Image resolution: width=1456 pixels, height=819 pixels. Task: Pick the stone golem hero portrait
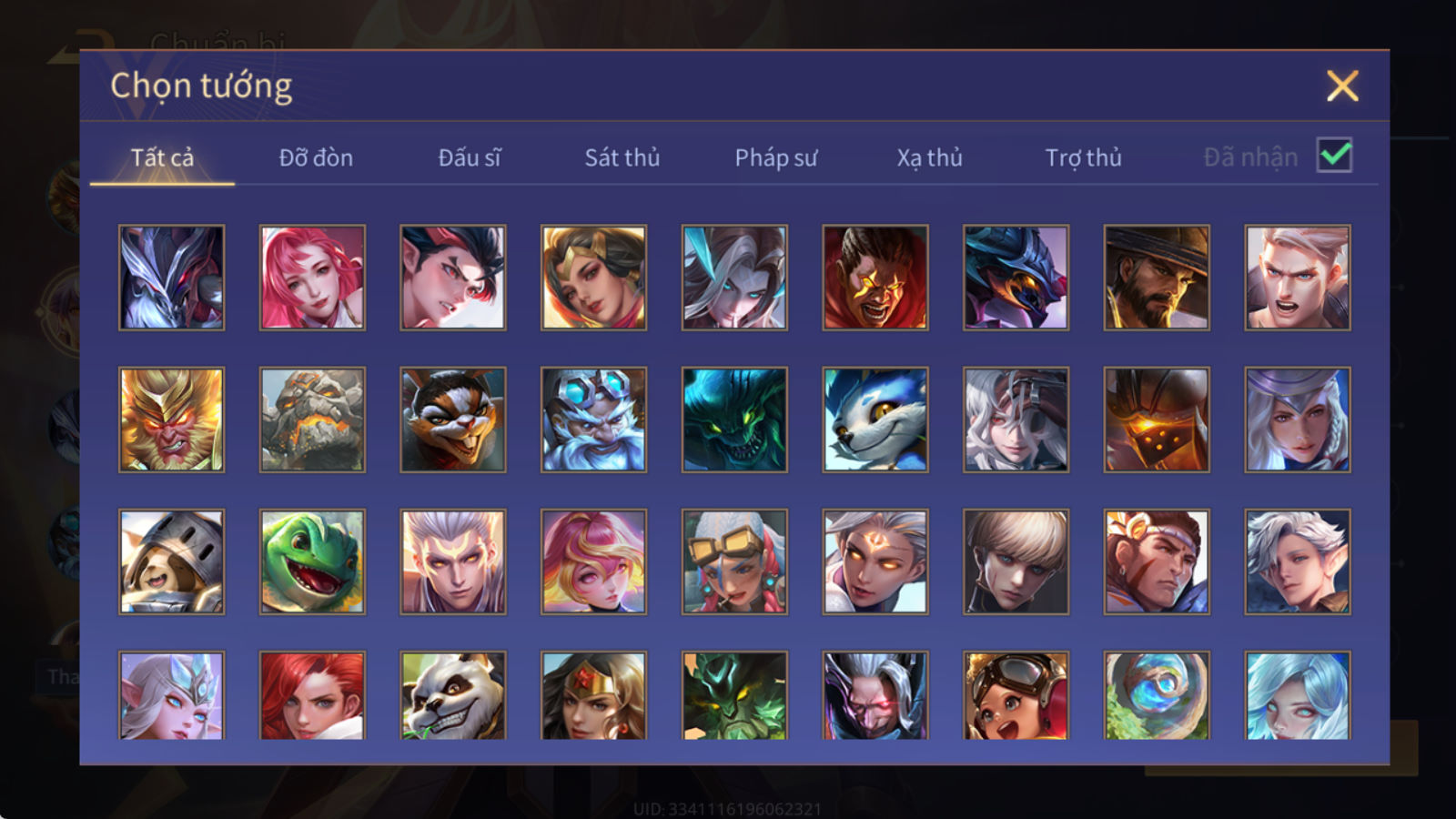[312, 420]
